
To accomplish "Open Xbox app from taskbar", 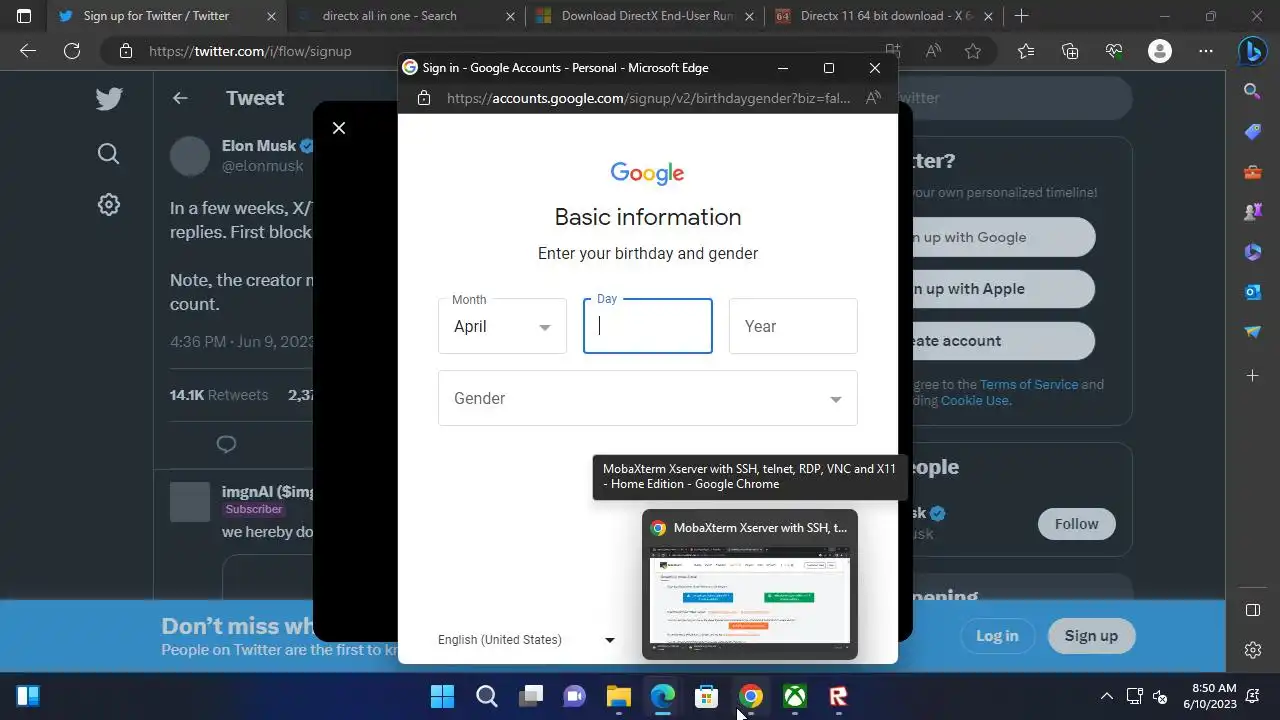I will click(x=795, y=696).
